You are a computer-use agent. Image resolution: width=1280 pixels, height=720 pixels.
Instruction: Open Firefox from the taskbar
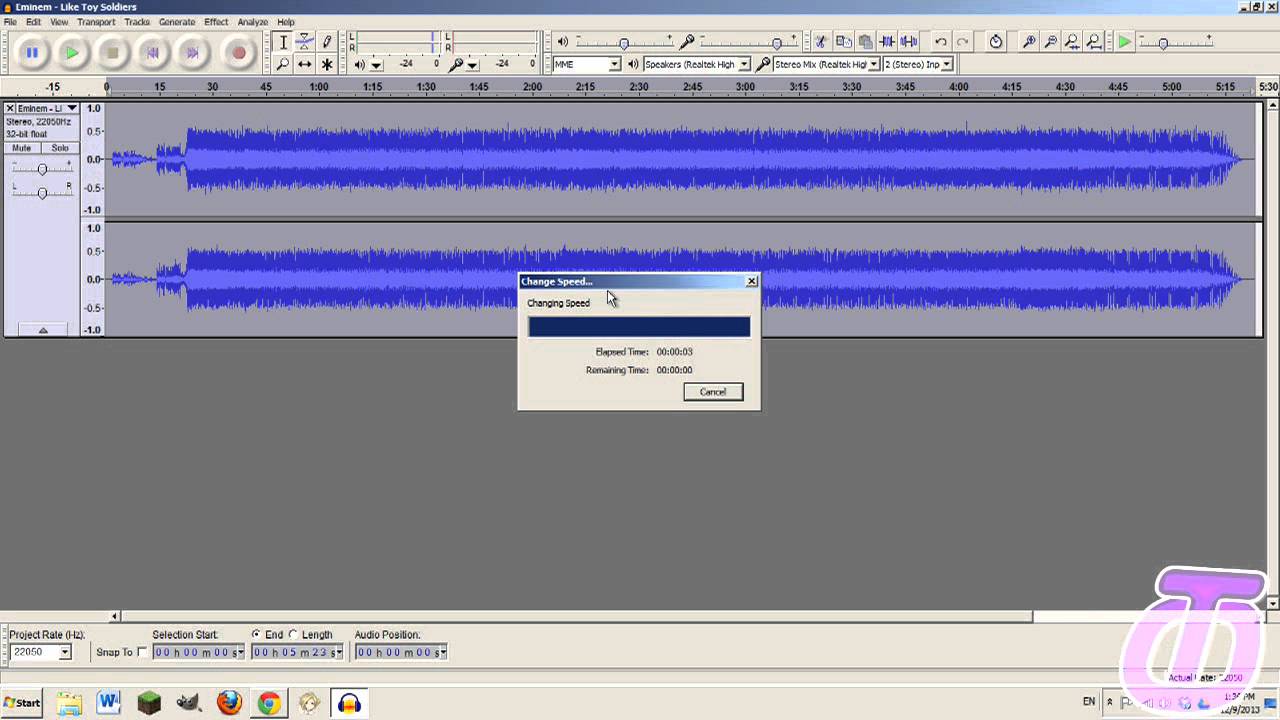(229, 703)
